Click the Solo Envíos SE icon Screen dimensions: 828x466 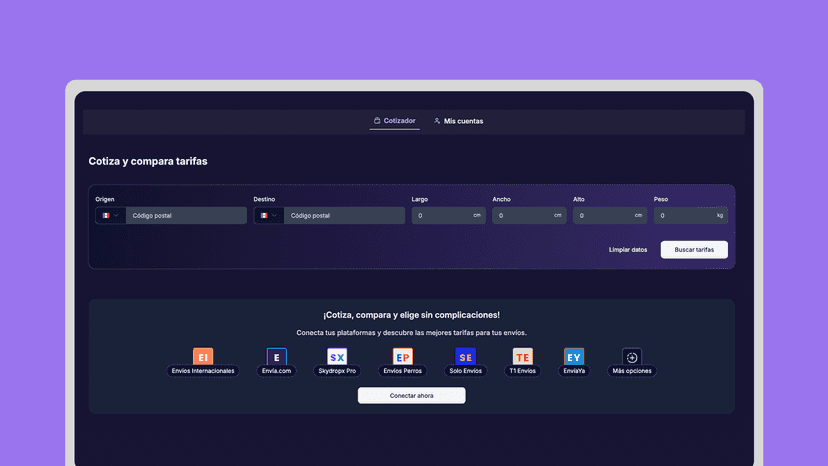pyautogui.click(x=465, y=357)
